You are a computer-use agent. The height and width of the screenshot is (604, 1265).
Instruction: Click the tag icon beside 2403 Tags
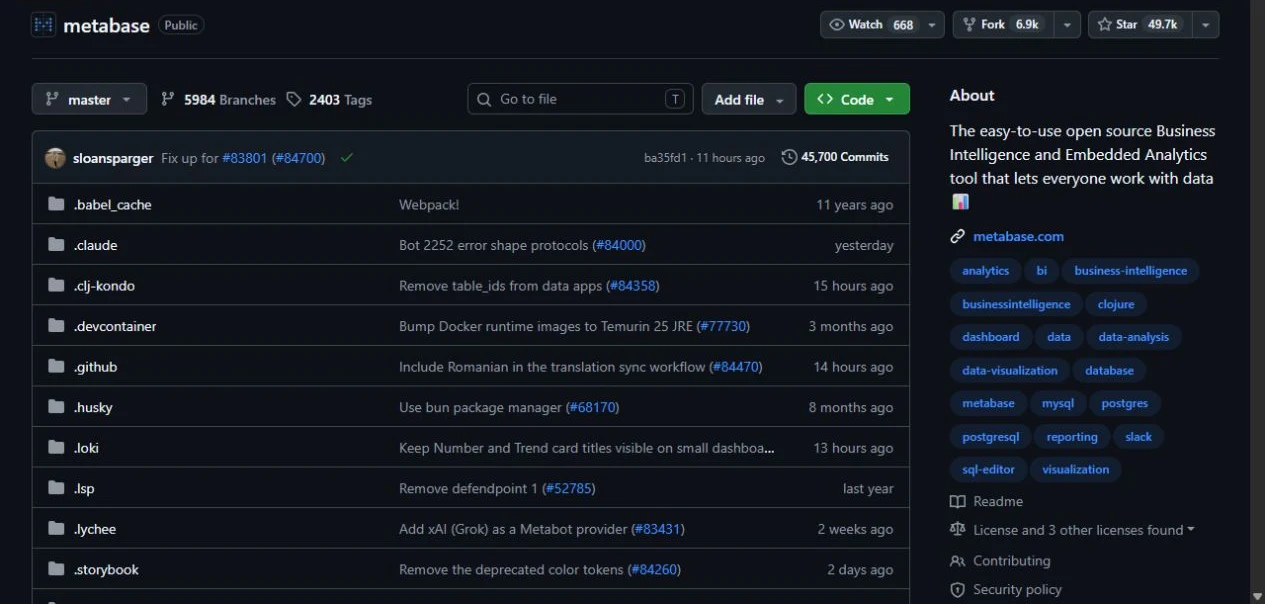[293, 99]
